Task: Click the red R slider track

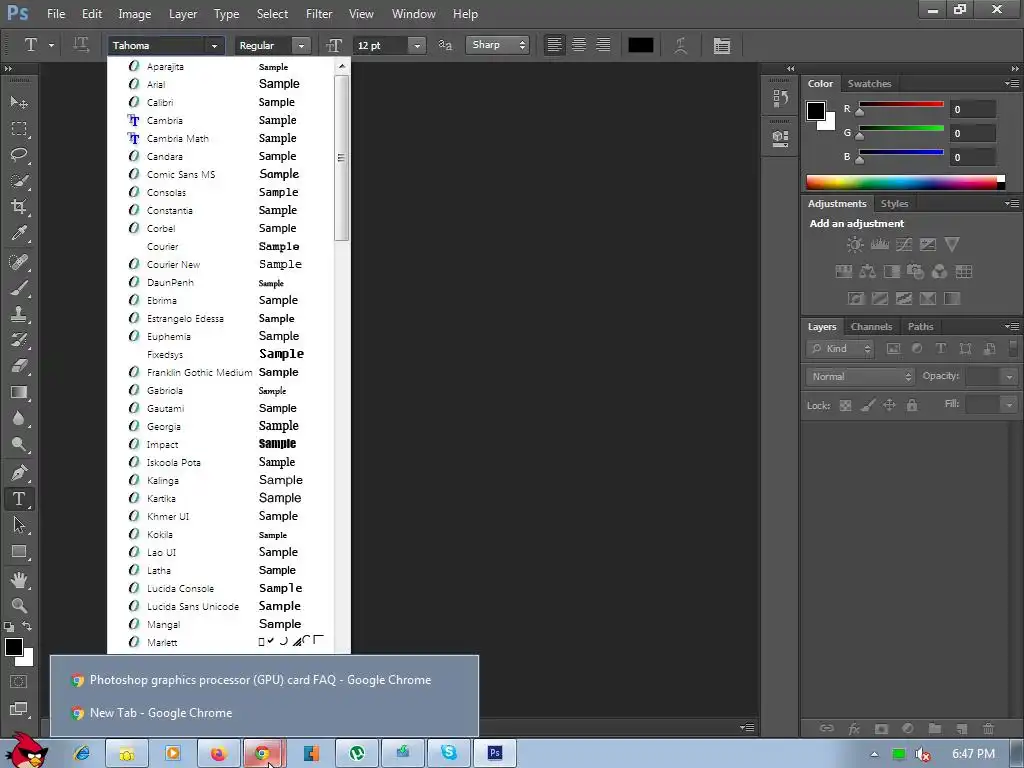Action: pyautogui.click(x=901, y=104)
